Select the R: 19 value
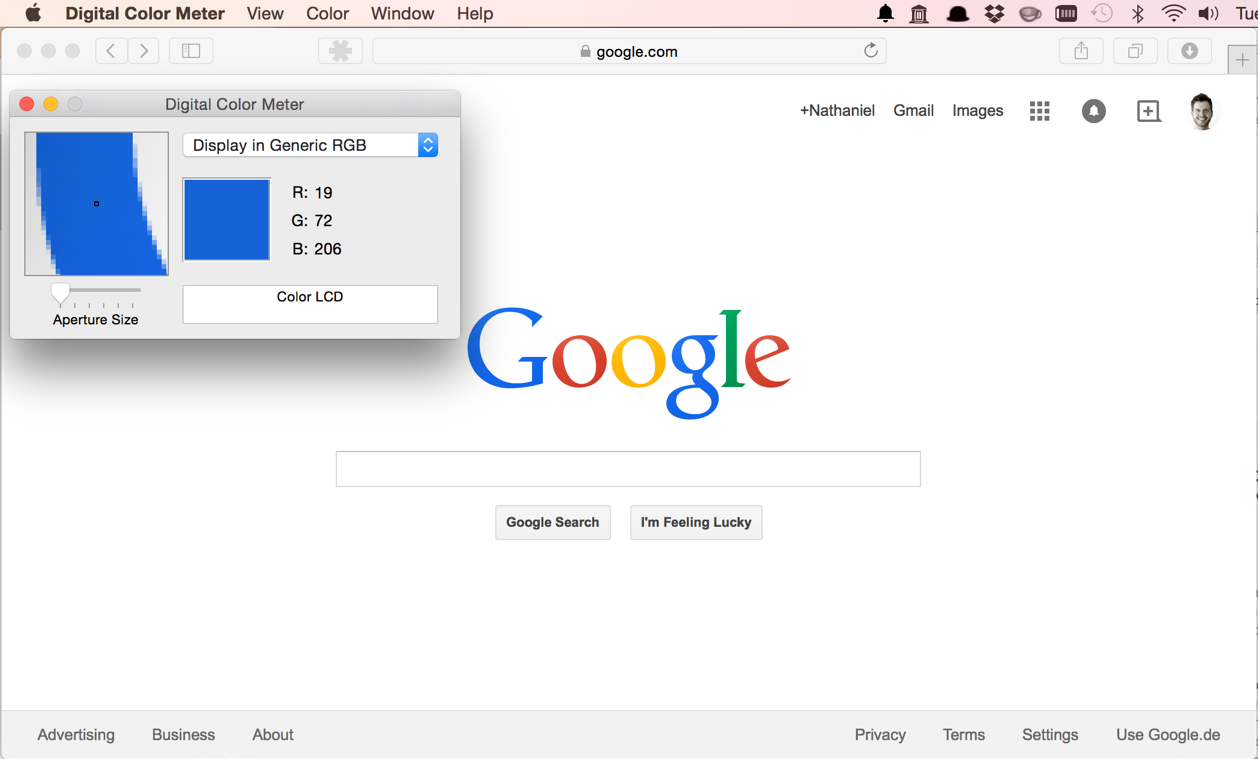This screenshot has width=1258, height=759. pos(312,193)
